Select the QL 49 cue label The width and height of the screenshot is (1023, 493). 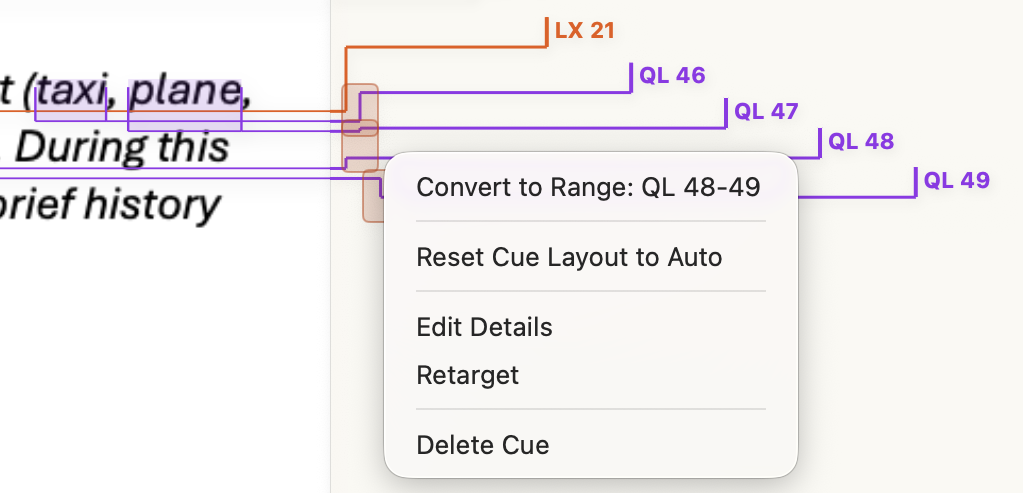956,180
